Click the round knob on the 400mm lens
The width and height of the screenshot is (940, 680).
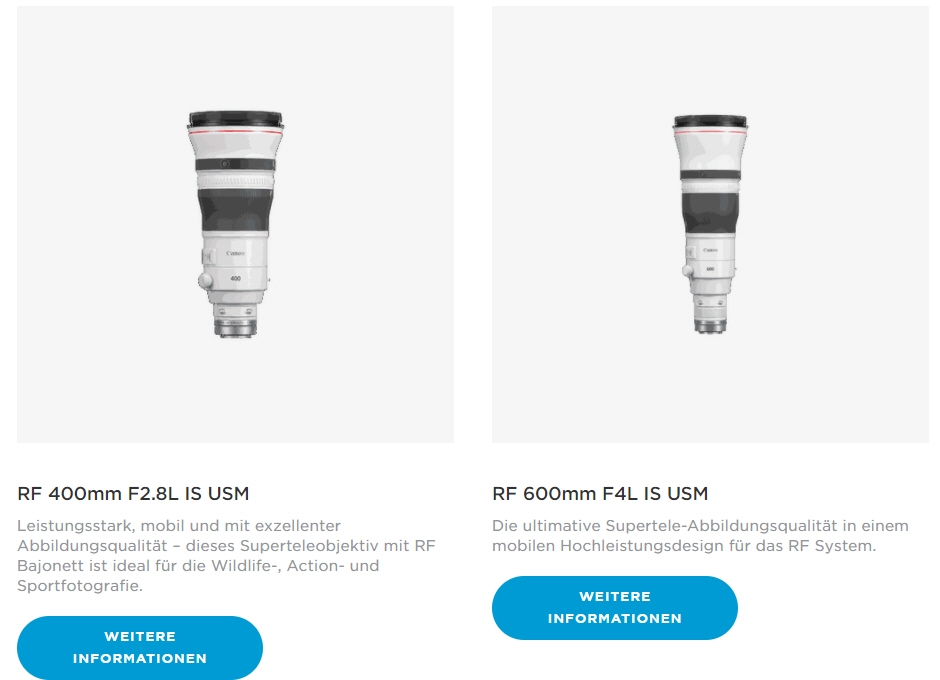(x=206, y=280)
